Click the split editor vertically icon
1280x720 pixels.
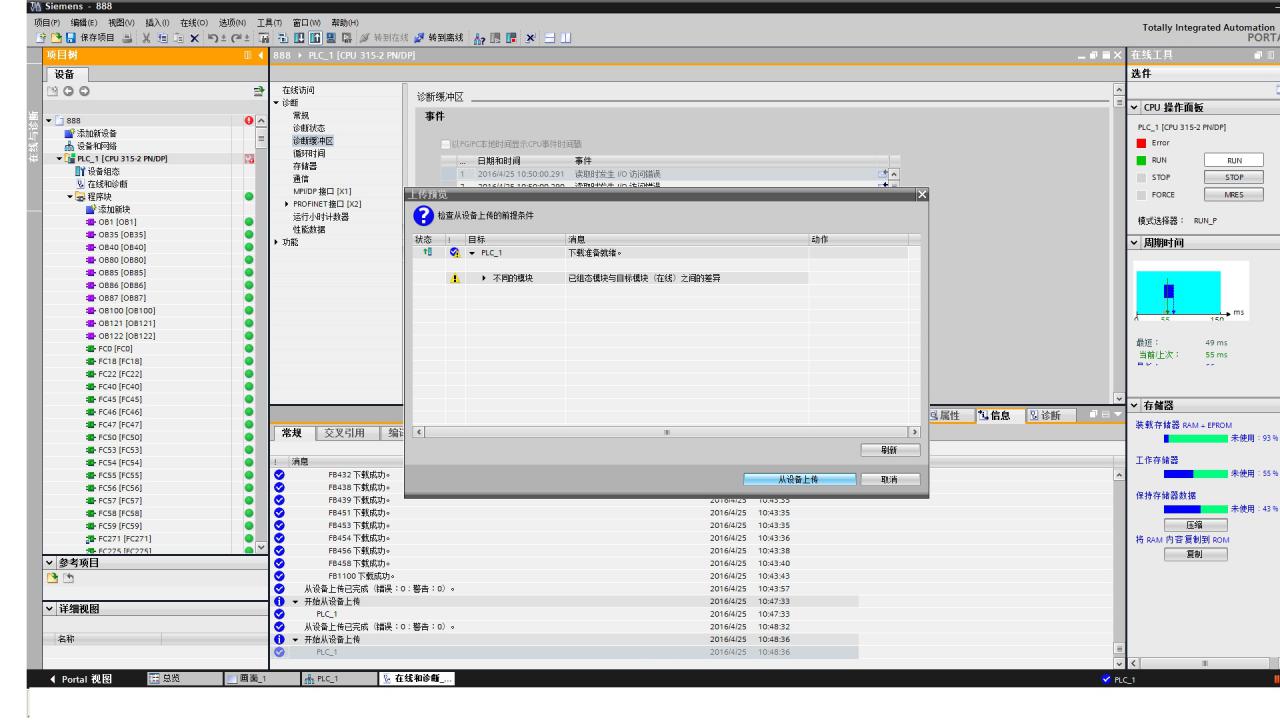coord(565,38)
